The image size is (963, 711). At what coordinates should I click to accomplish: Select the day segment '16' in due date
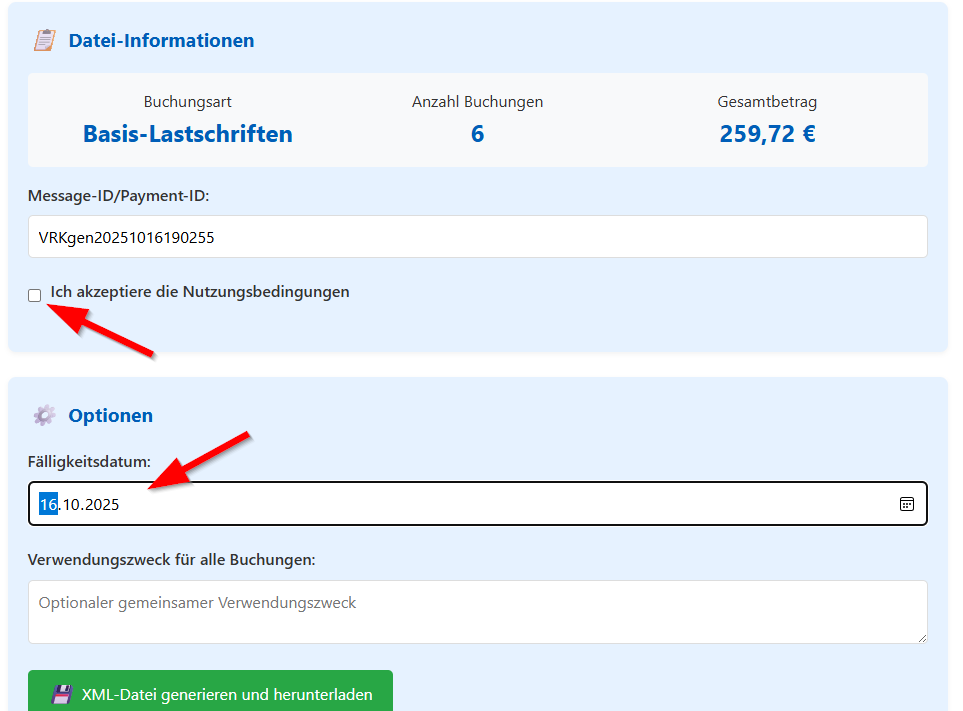click(48, 505)
